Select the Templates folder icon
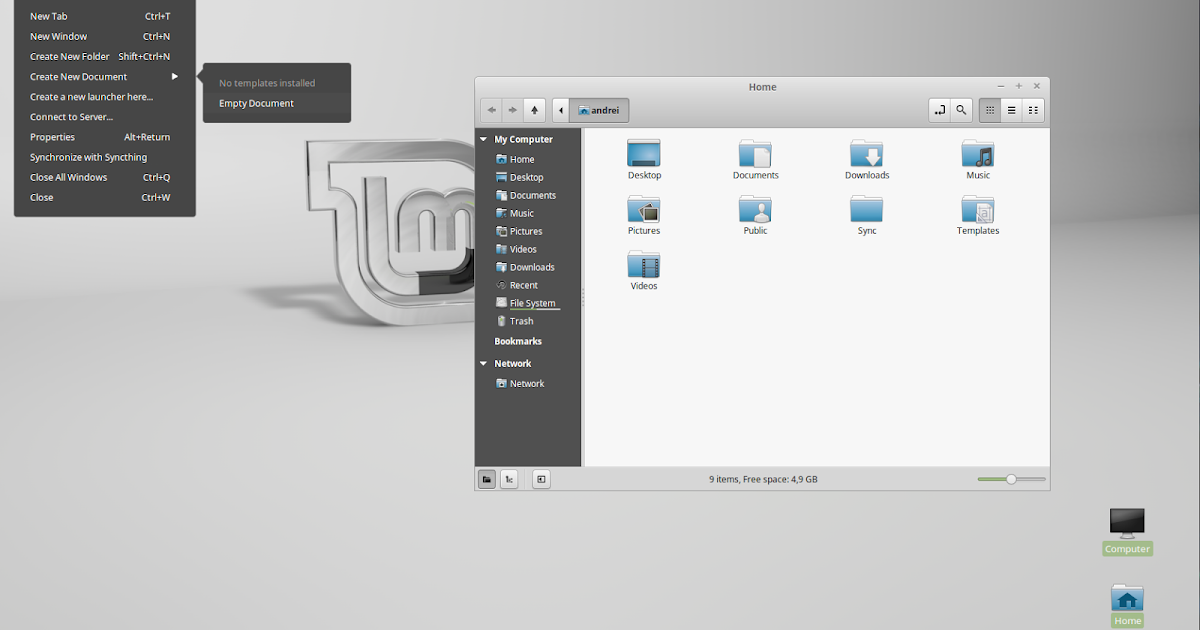This screenshot has height=630, width=1200. tap(978, 215)
